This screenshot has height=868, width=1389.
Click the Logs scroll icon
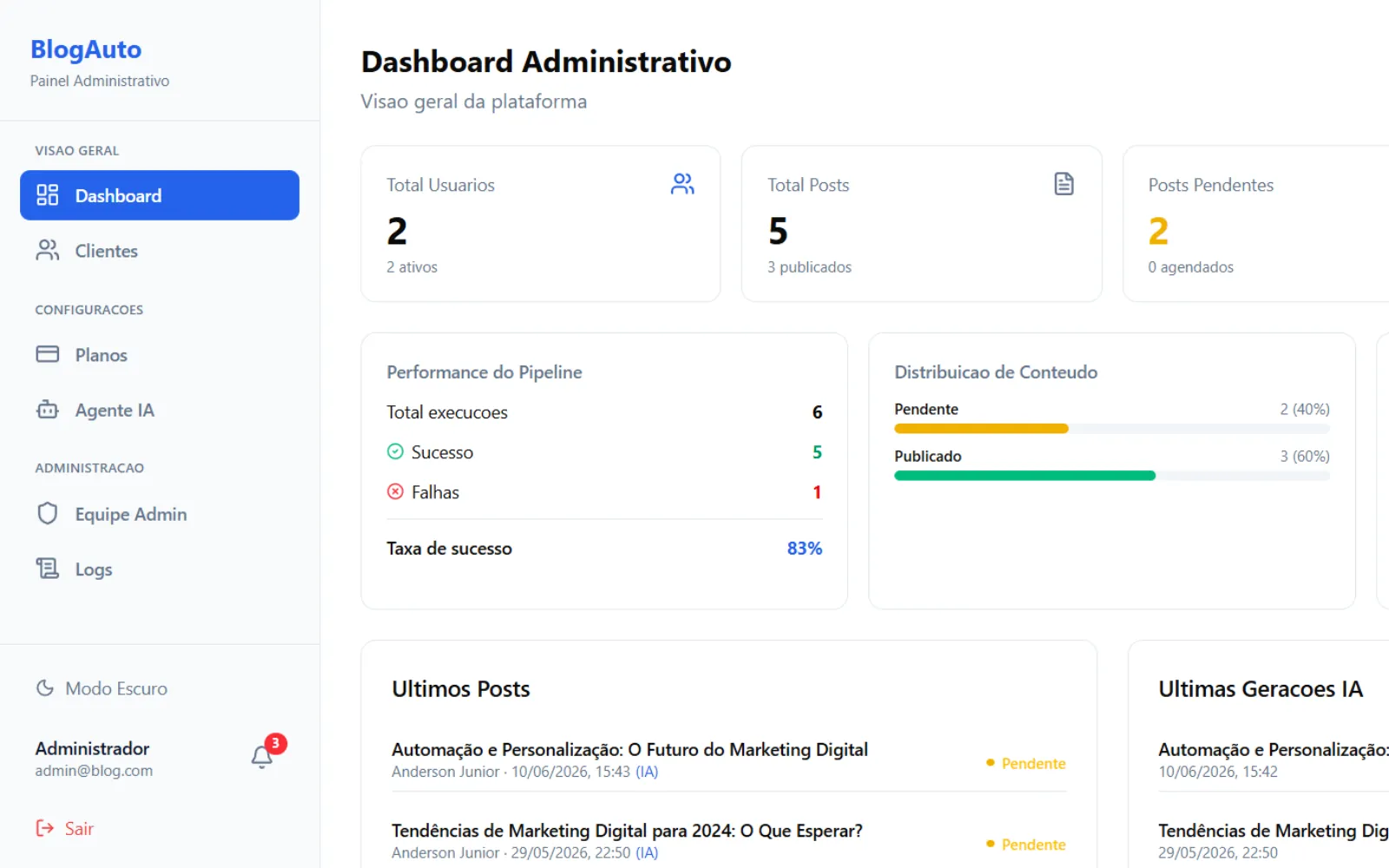(48, 569)
